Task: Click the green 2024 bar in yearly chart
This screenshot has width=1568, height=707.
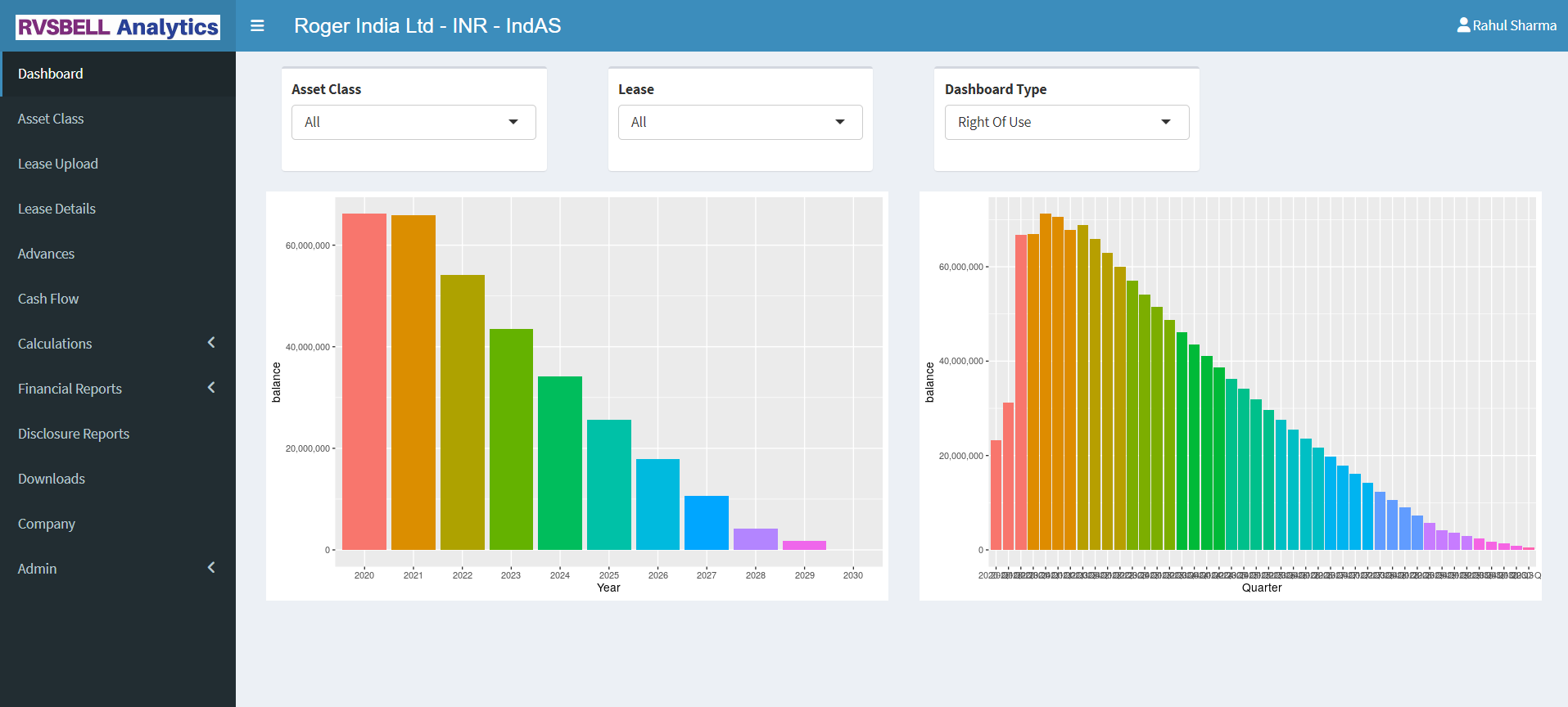Action: pos(560,462)
